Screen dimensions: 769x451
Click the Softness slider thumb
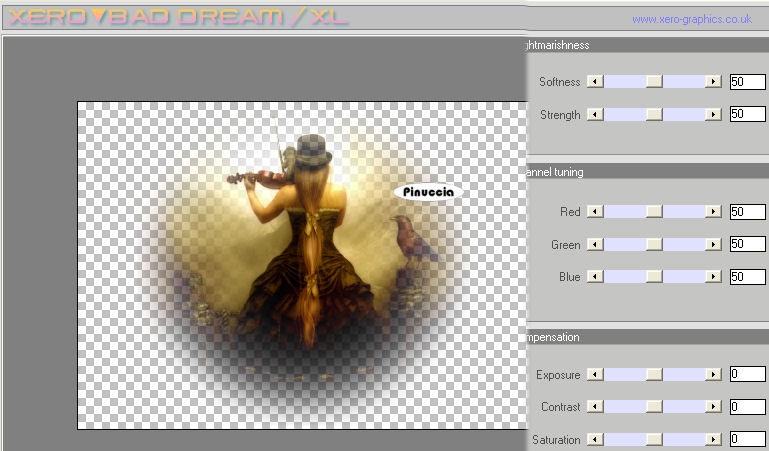[654, 81]
